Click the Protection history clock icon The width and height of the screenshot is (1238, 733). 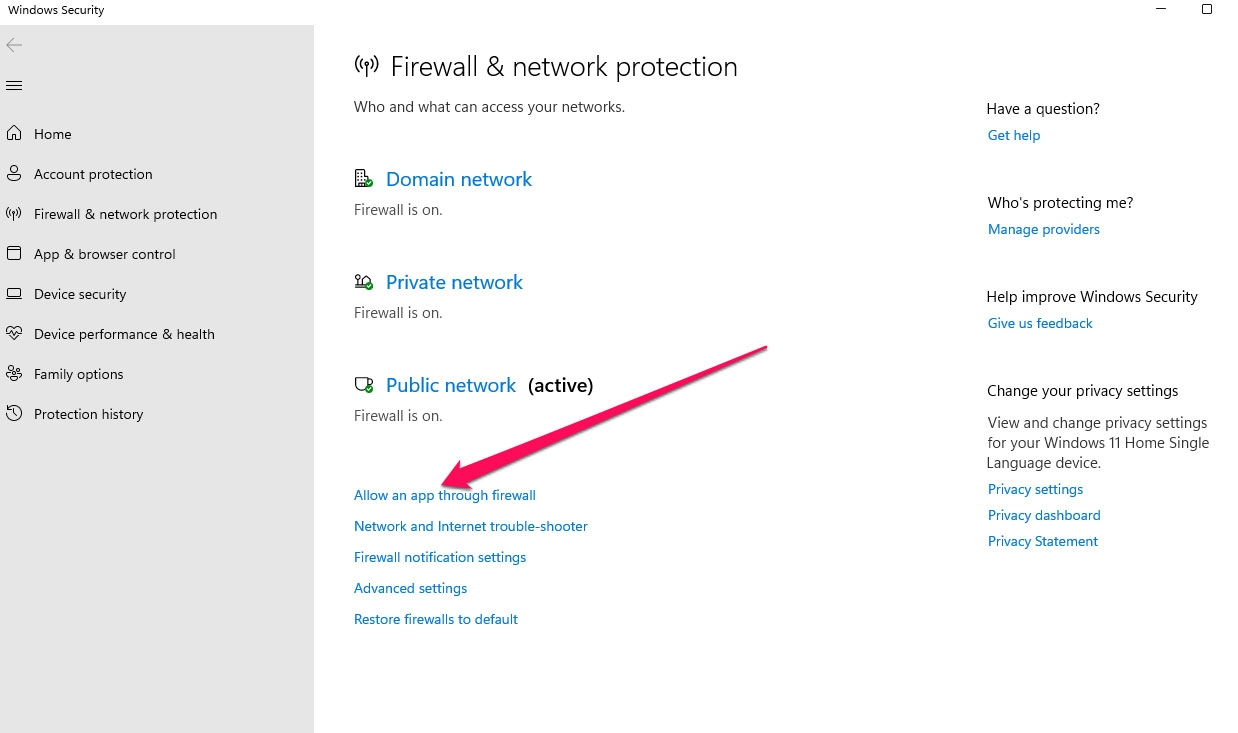pyautogui.click(x=14, y=413)
